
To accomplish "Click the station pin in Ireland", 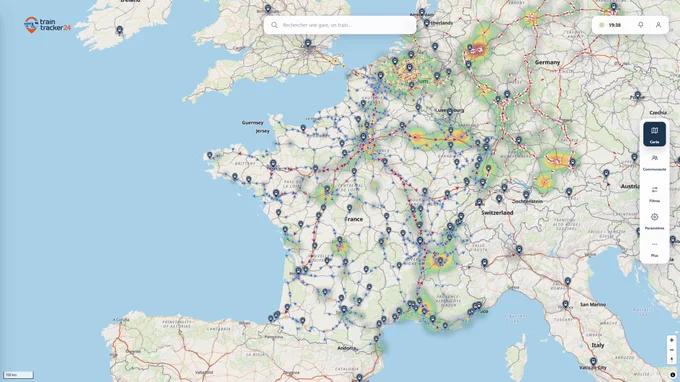I will [x=119, y=30].
